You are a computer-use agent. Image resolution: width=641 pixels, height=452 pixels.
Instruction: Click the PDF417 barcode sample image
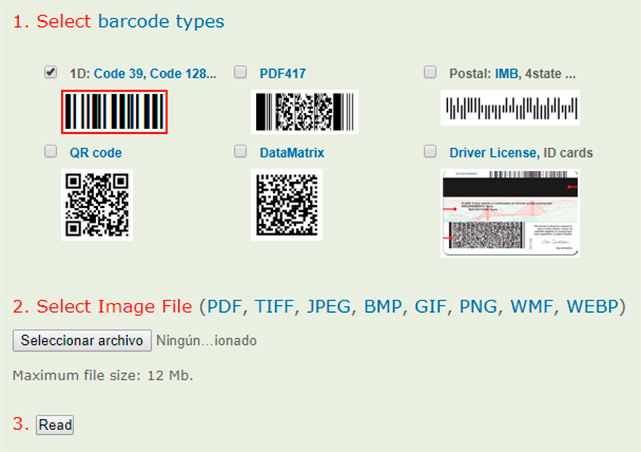pos(304,111)
